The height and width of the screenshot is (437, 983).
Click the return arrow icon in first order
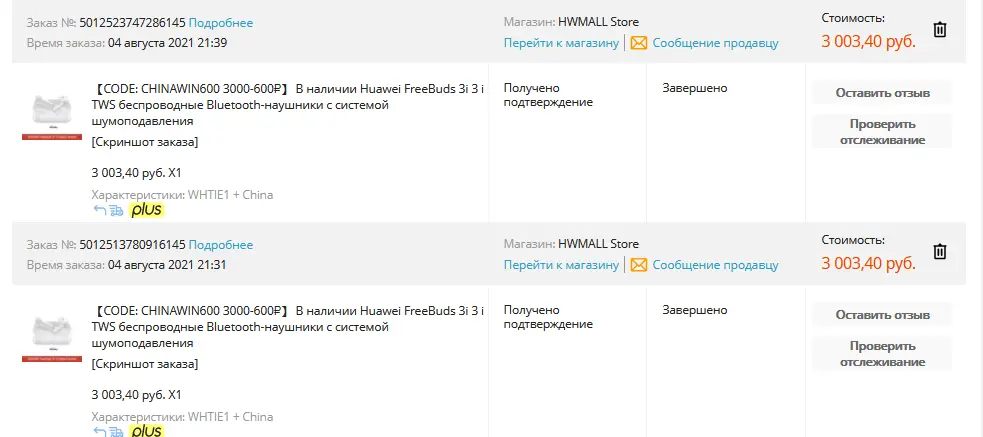click(100, 211)
